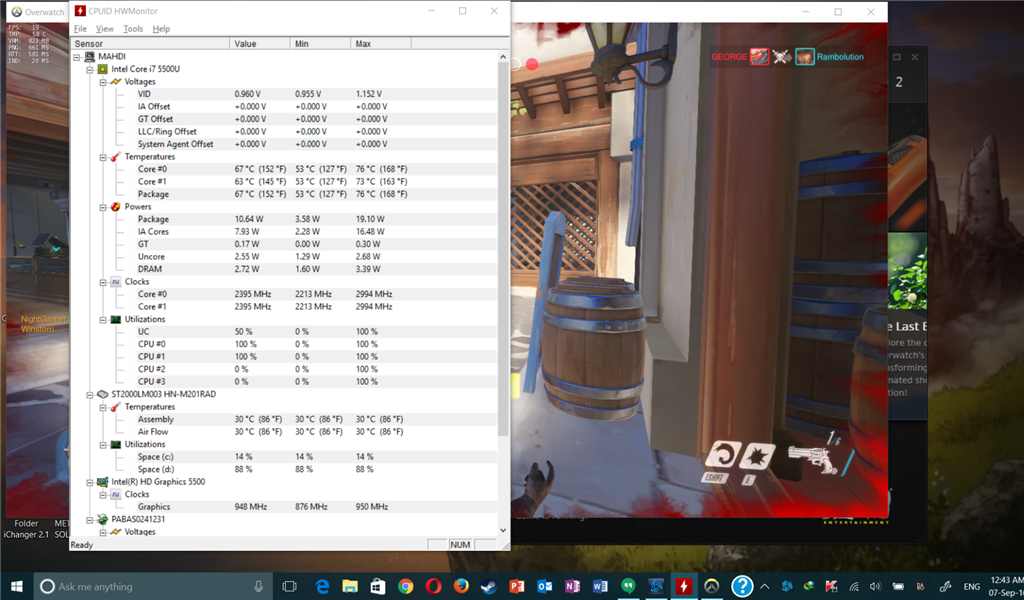This screenshot has width=1024, height=600.
Task: Click the CPU Clocks waveform icon
Action: tap(116, 281)
